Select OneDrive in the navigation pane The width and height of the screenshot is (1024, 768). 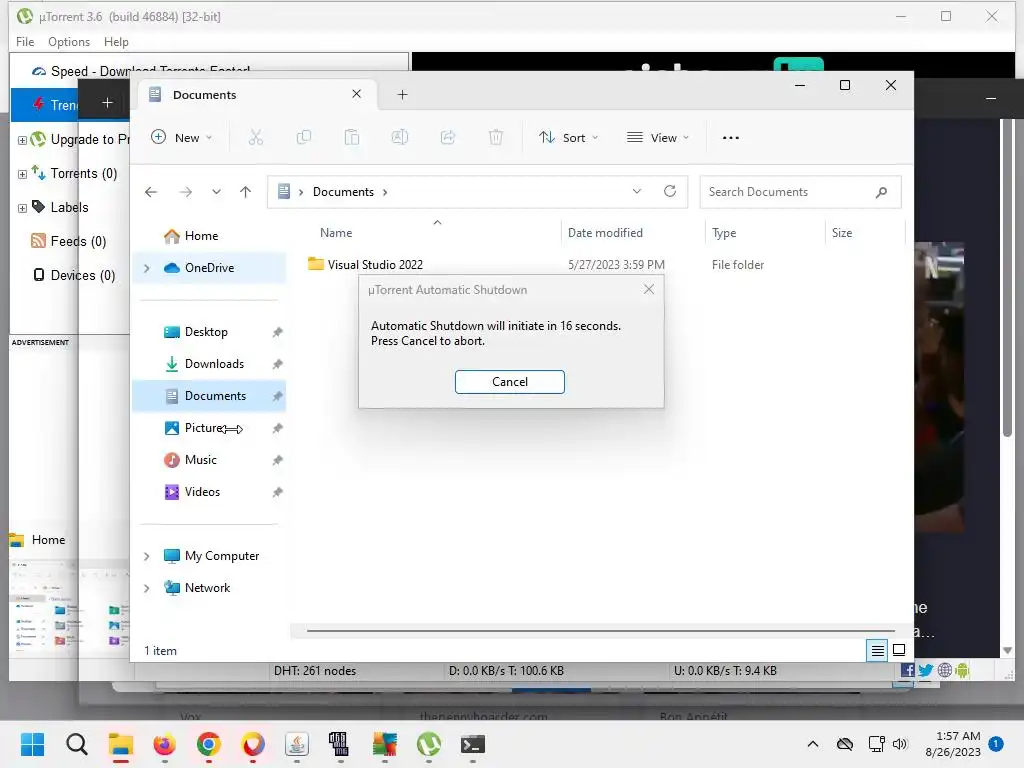[x=209, y=268]
